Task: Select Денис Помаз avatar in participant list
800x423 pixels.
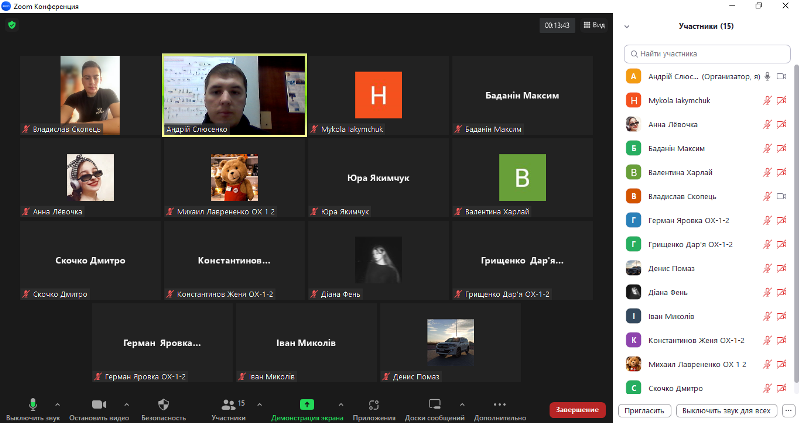Action: 633,268
